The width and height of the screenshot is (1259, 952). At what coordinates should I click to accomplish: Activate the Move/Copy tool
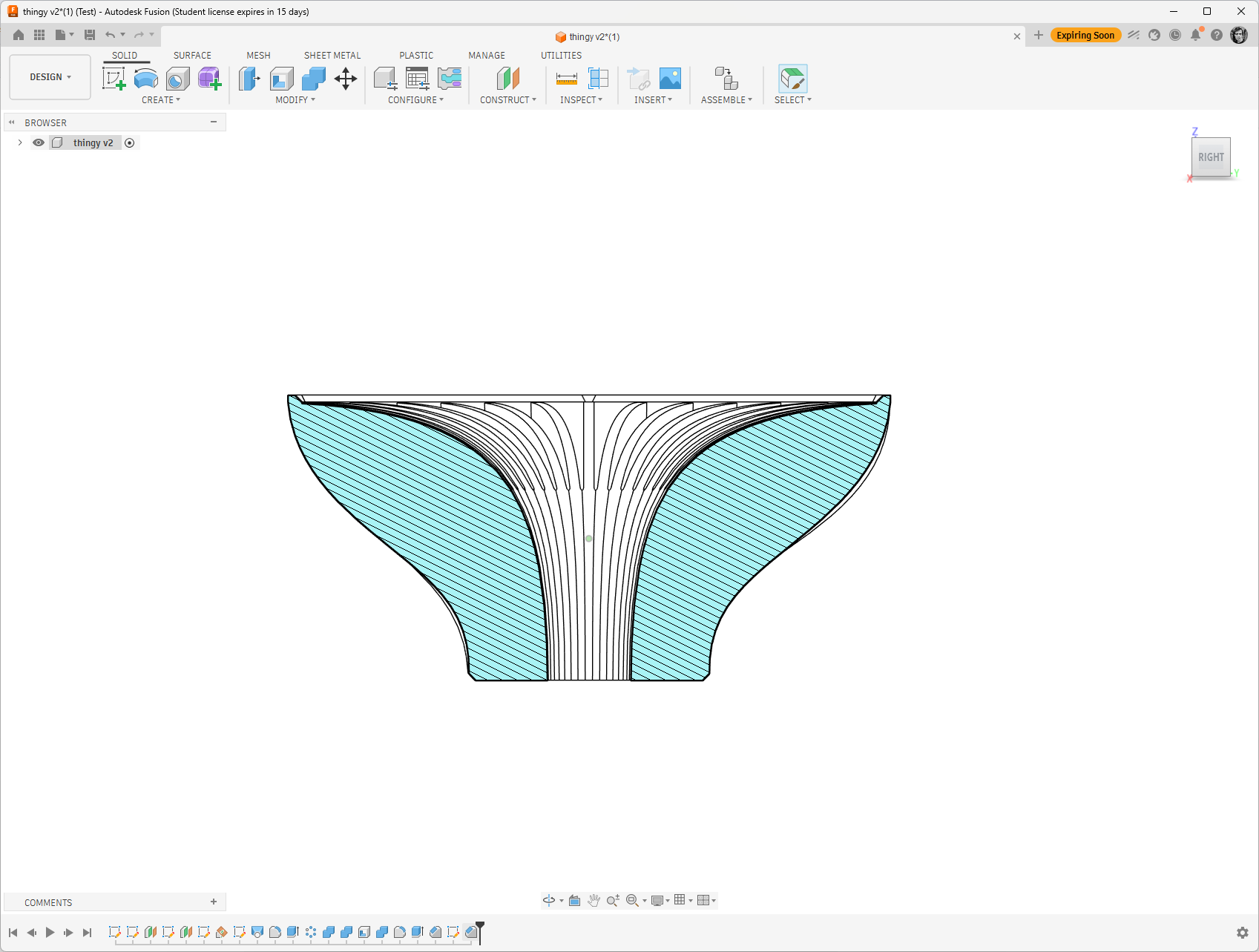coord(346,79)
